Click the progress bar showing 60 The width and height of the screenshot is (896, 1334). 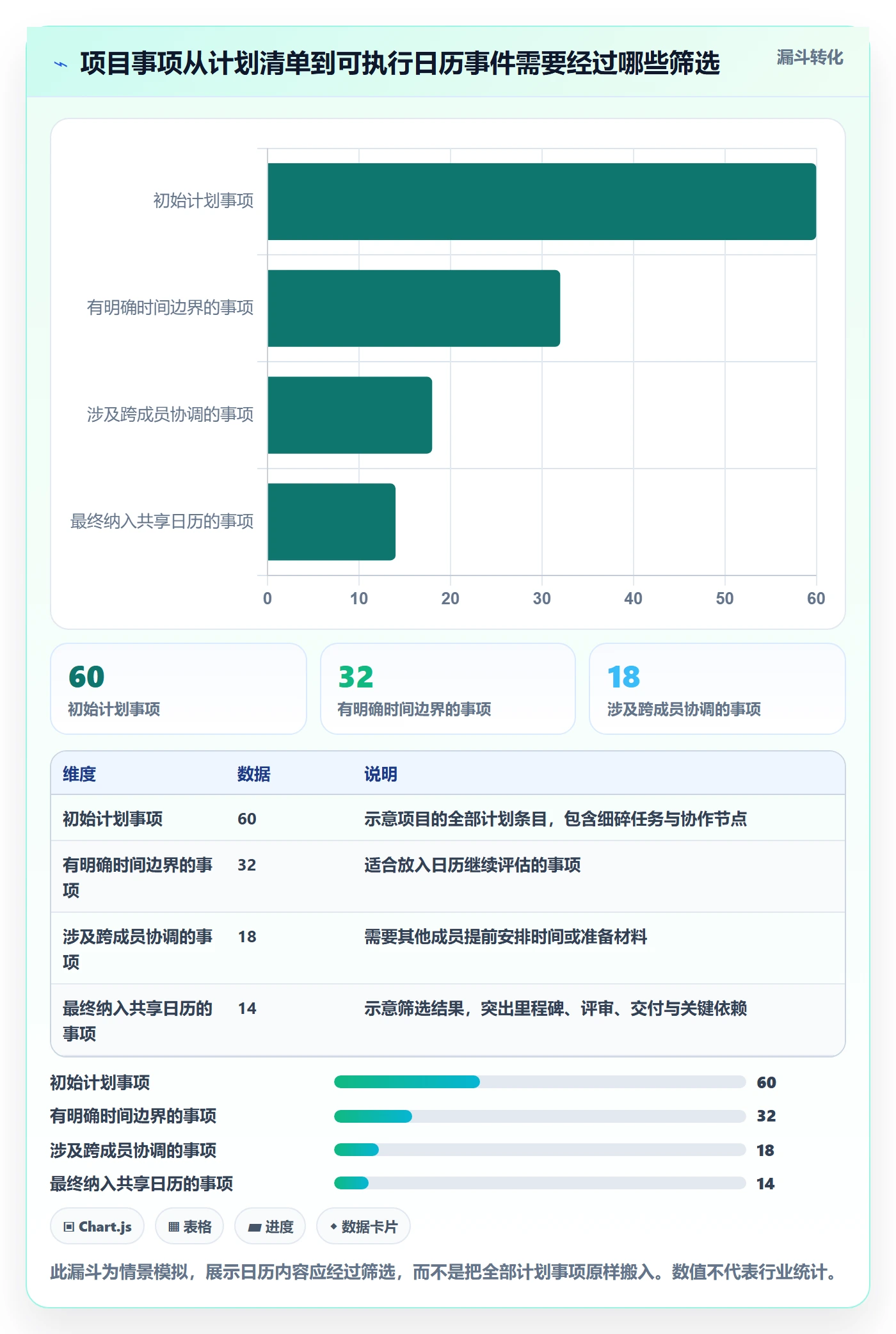click(x=540, y=1082)
